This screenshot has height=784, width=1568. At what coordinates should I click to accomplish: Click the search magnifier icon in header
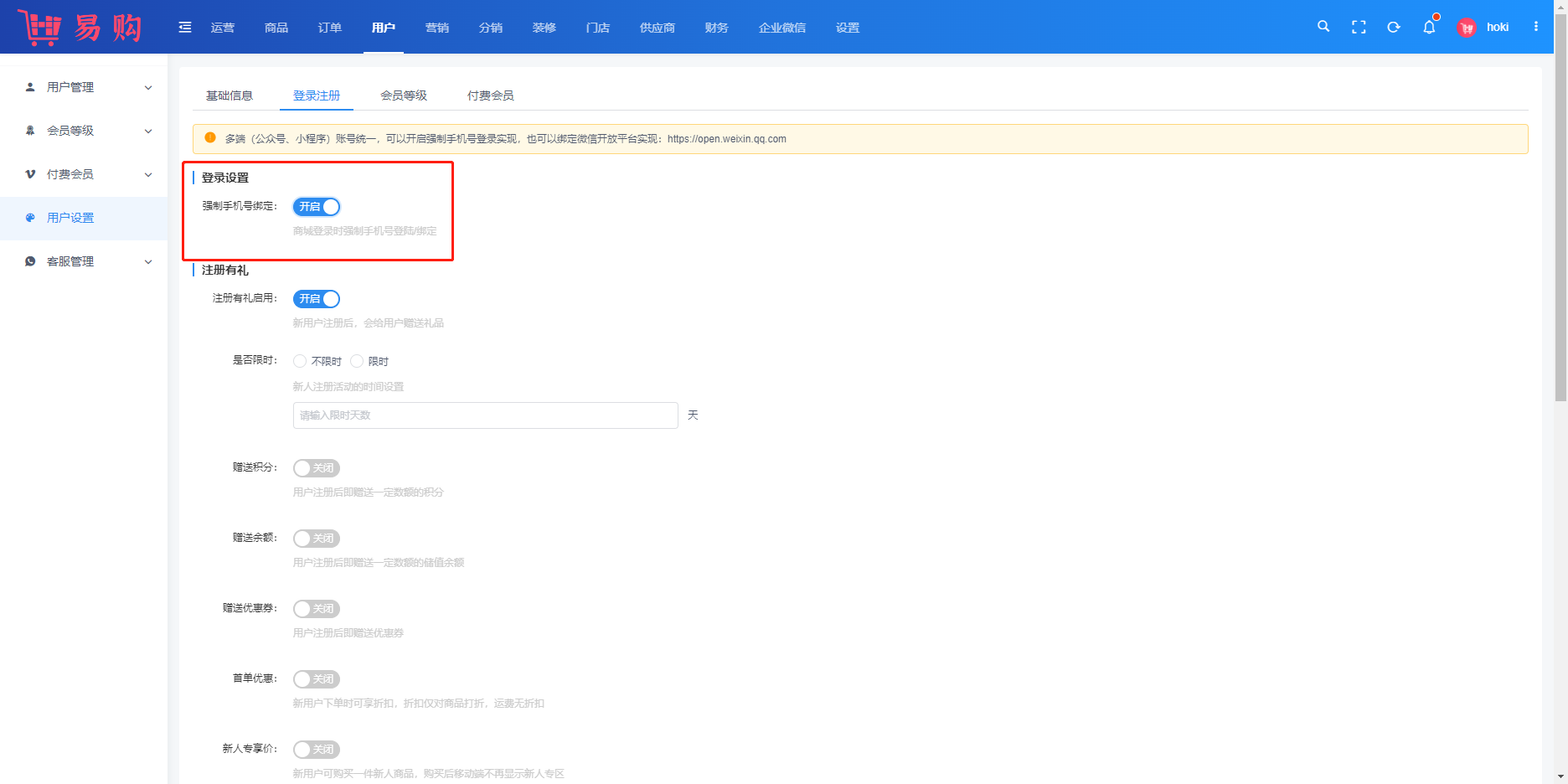pos(1323,27)
